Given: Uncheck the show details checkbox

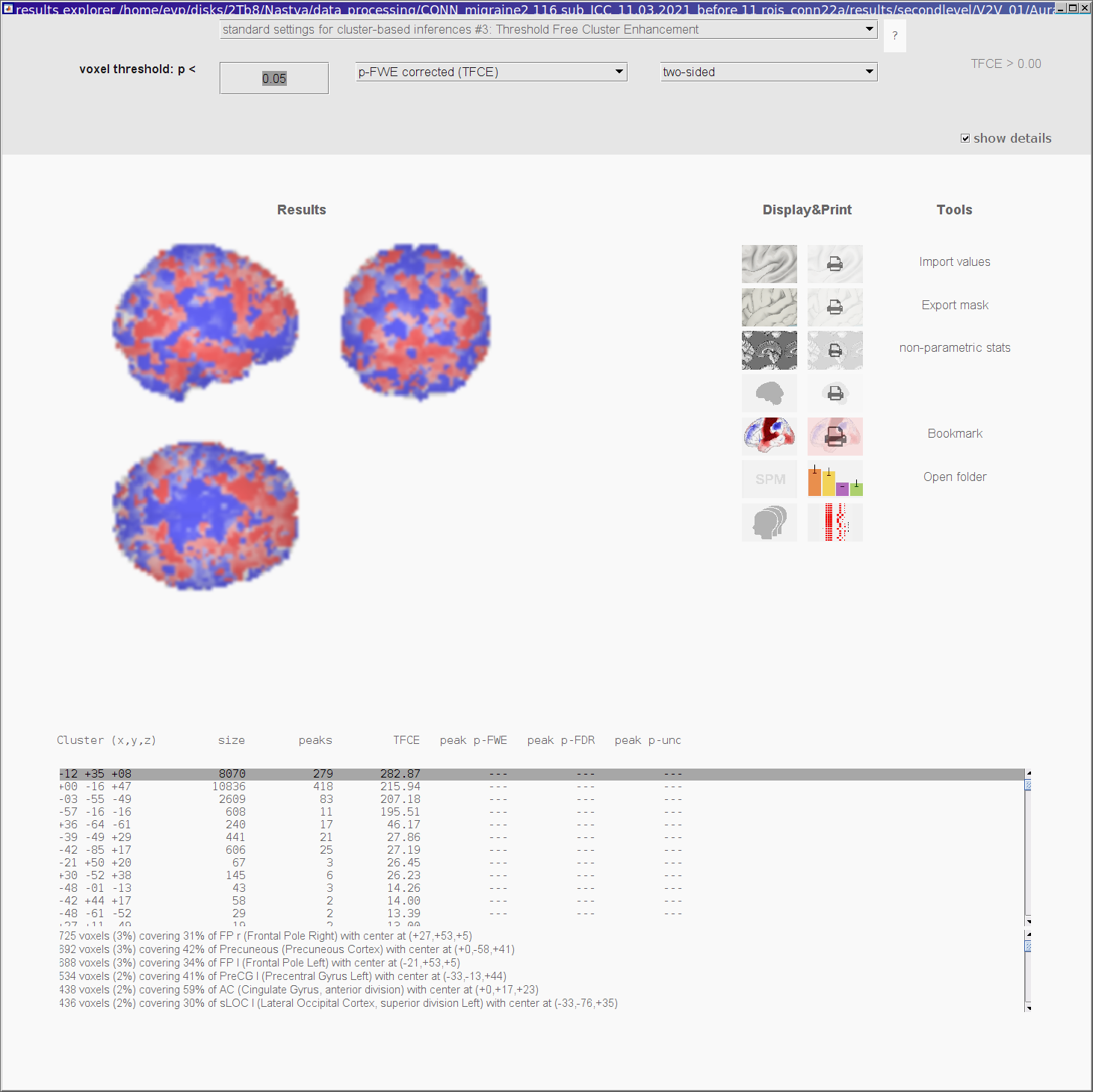Looking at the screenshot, I should click(965, 138).
